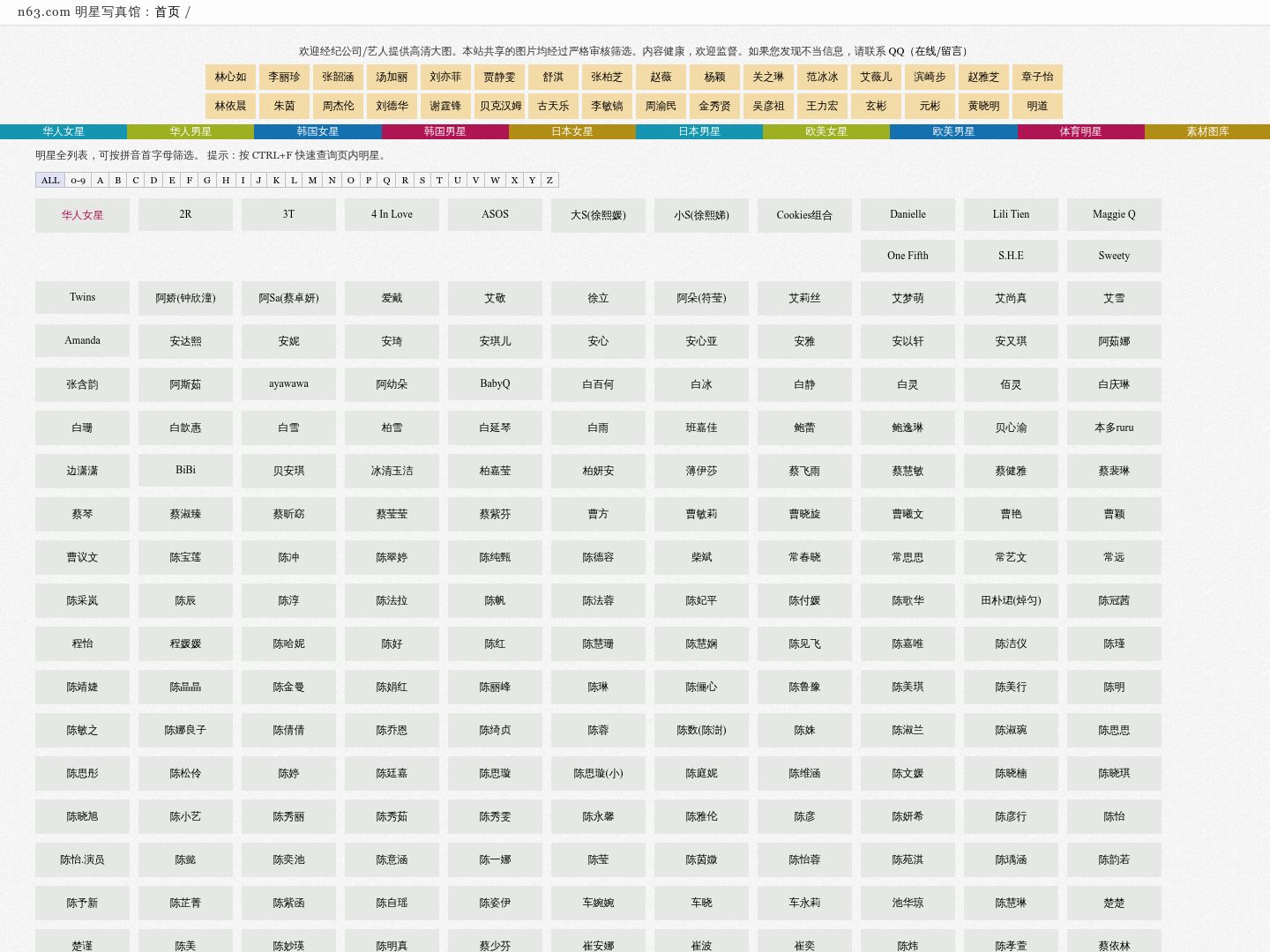Filter stars by 0-9
Viewport: 1270px width, 952px height.
point(78,180)
